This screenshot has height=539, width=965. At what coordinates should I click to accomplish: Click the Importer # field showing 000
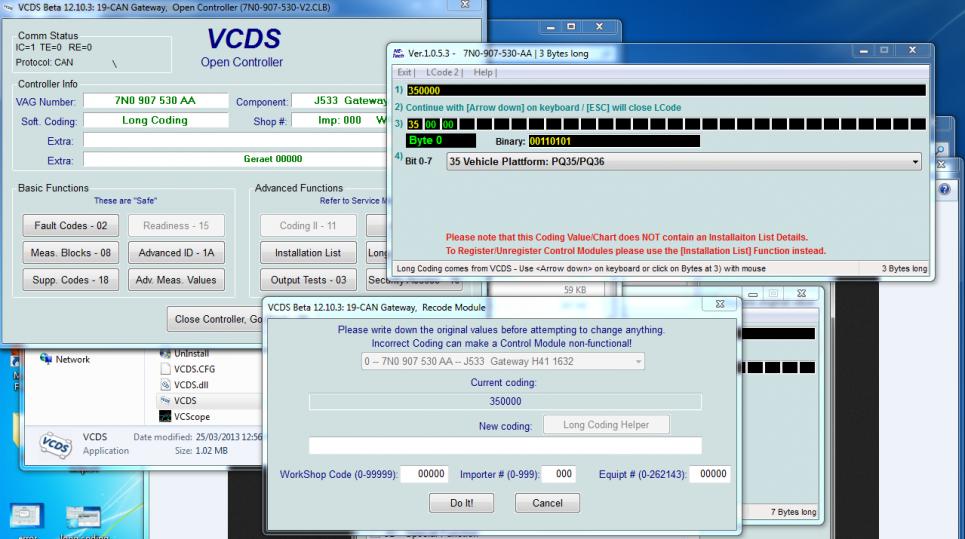coord(559,474)
